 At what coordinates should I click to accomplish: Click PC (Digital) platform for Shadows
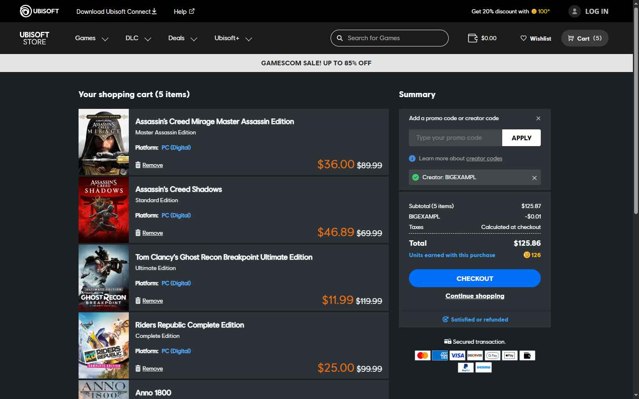pyautogui.click(x=176, y=215)
